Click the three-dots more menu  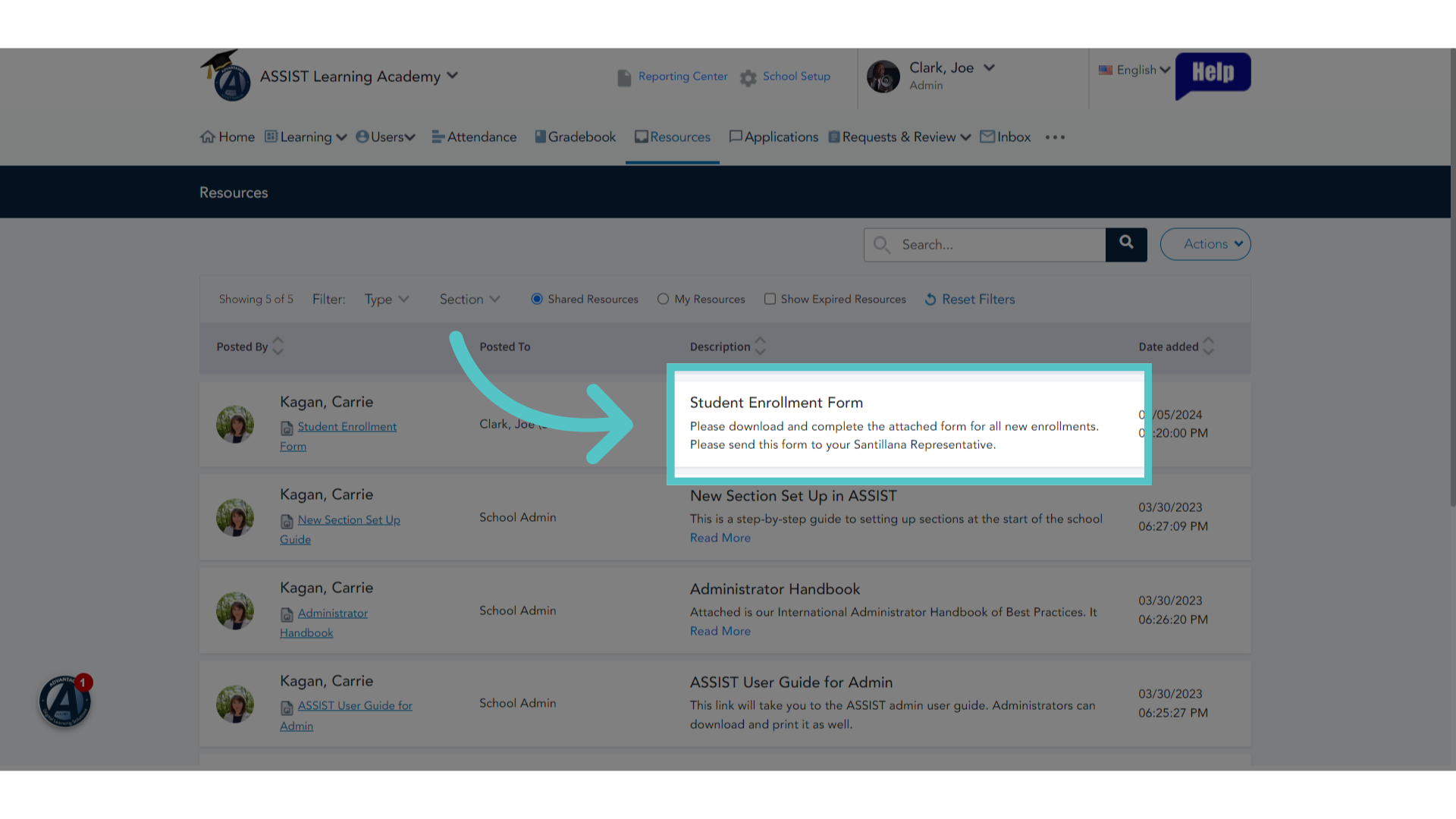coord(1055,137)
